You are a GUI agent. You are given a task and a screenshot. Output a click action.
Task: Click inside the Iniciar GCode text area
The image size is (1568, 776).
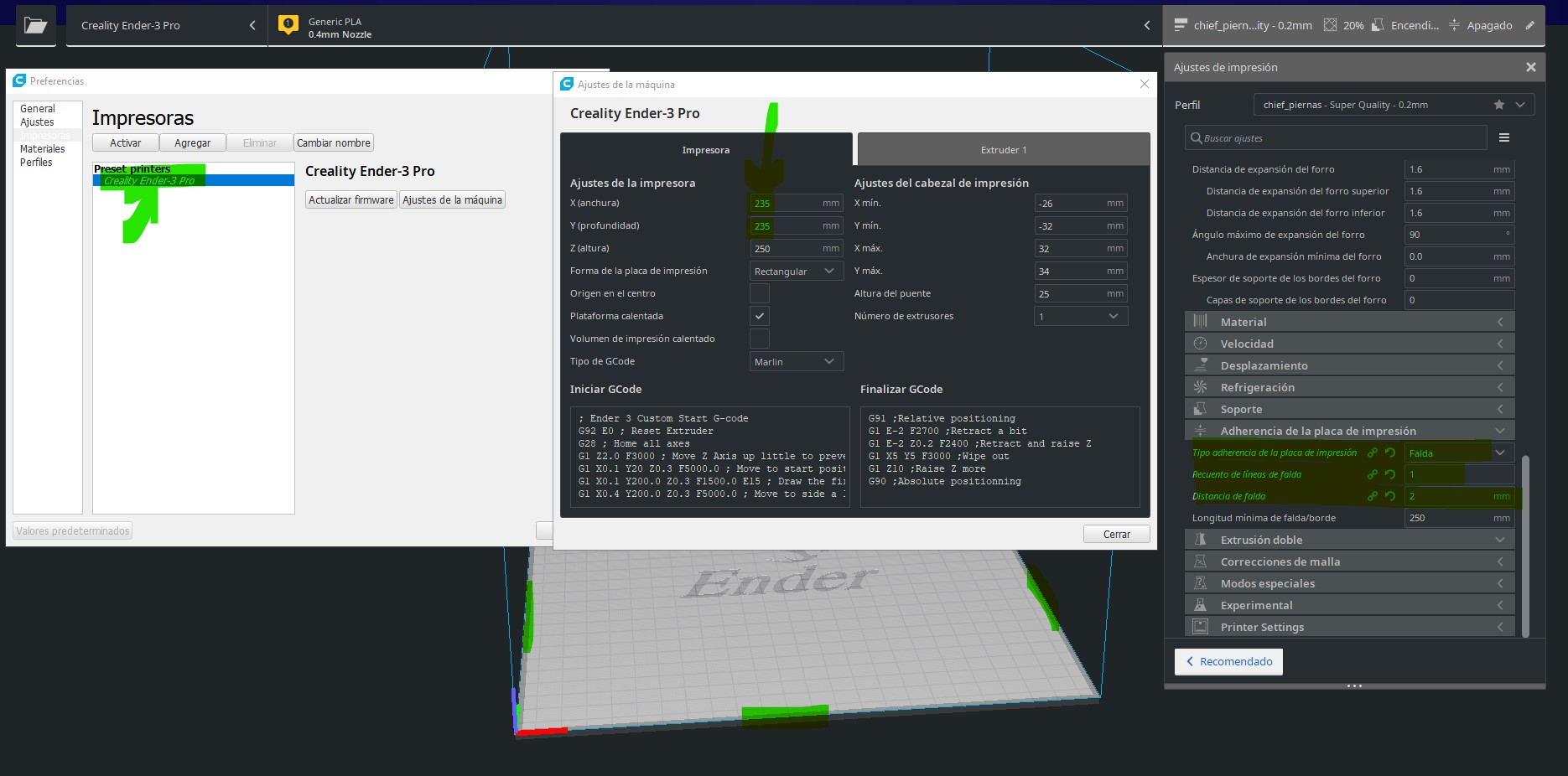pos(710,457)
